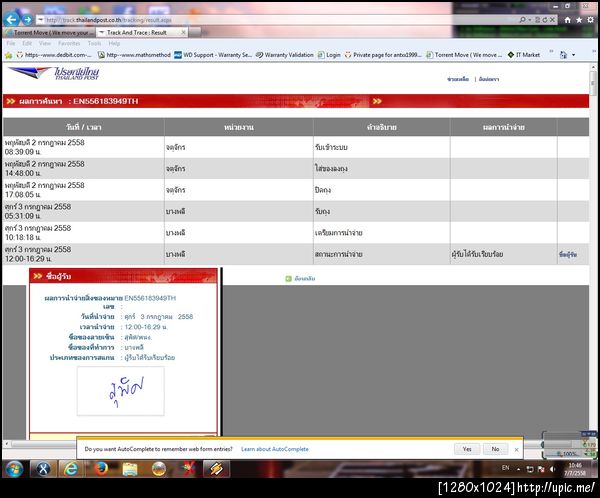Open the Learn about AutoComplete link
Image resolution: width=600 pixels, height=498 pixels.
[x=275, y=449]
